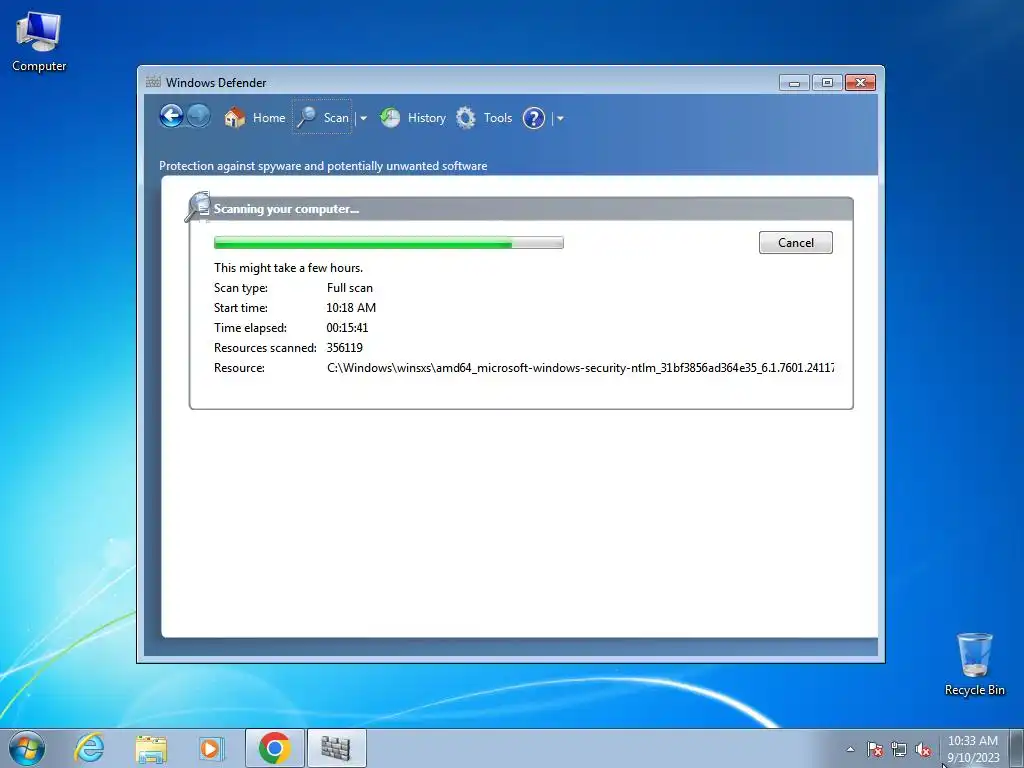Click the scanning magnifier document icon
This screenshot has width=1024, height=768.
point(199,207)
